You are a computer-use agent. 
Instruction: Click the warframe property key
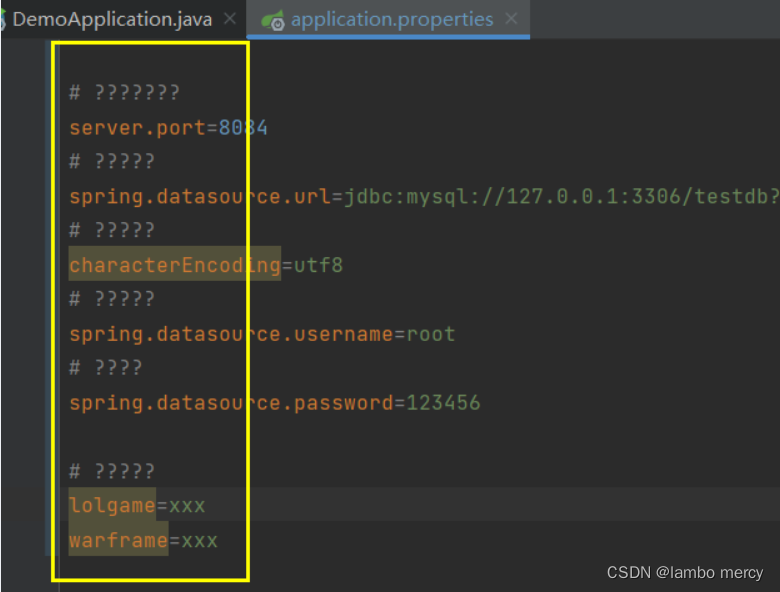coord(118,540)
